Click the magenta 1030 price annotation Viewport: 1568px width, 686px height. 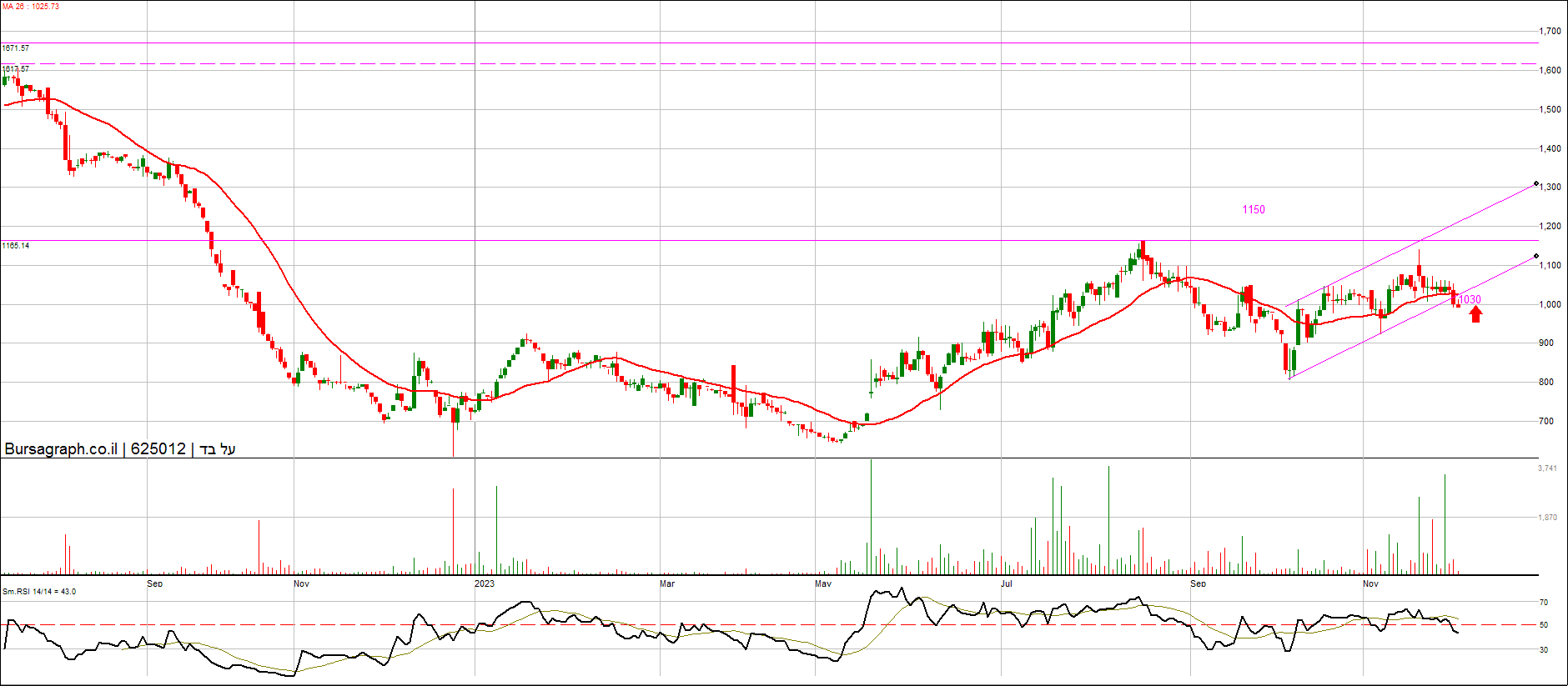click(x=1470, y=299)
